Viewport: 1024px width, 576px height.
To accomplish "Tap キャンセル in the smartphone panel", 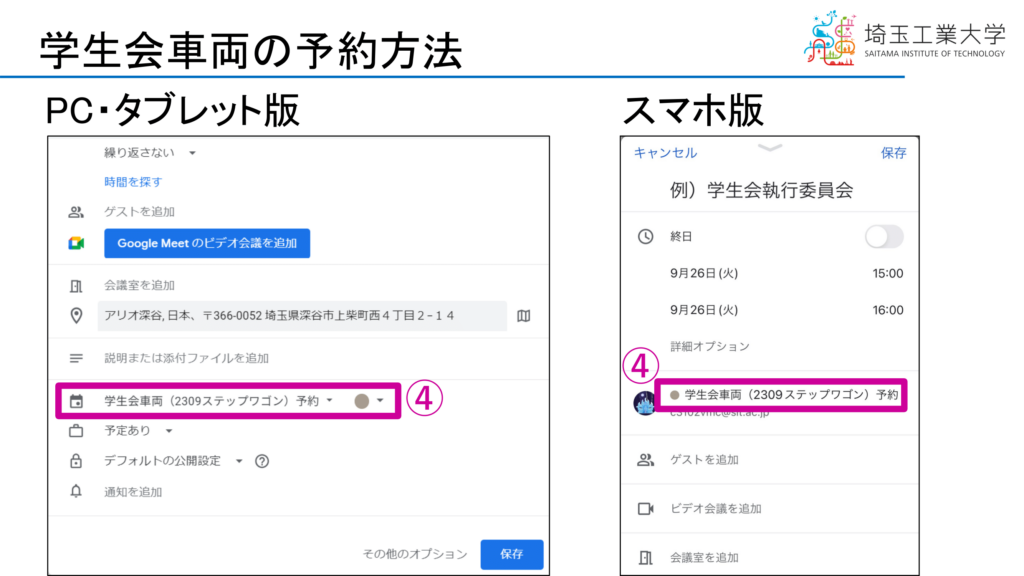I will coord(665,153).
